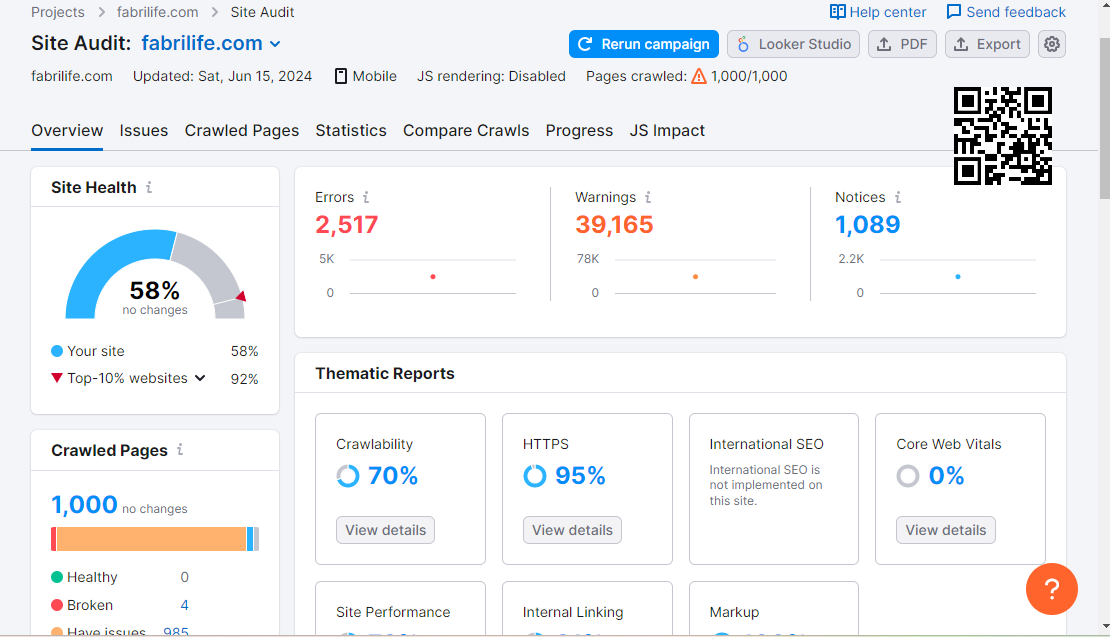Image resolution: width=1110 pixels, height=637 pixels.
Task: Open settings gear icon
Action: point(1051,44)
